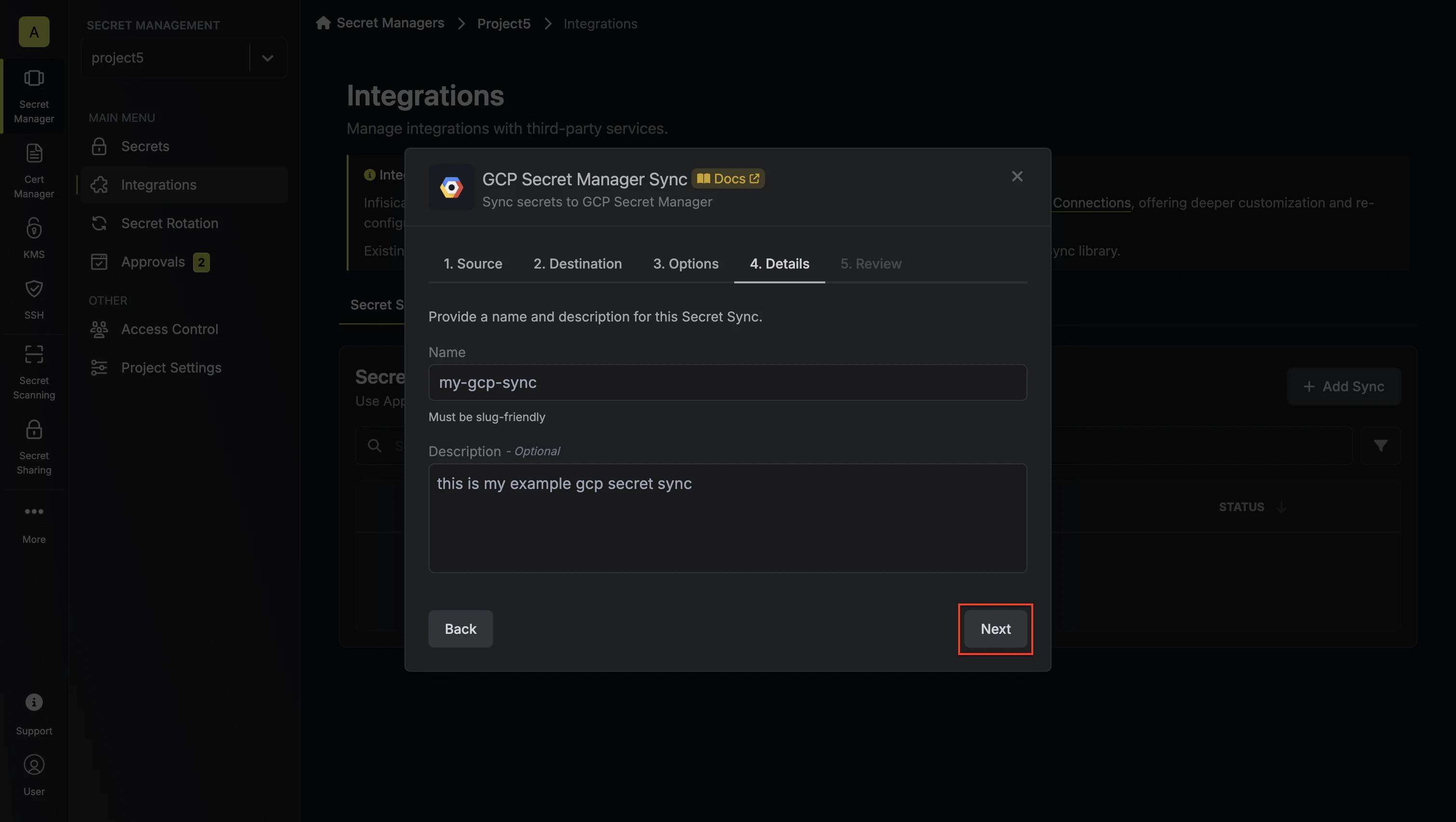Switch to the 2. Destination step
This screenshot has width=1456, height=822.
pyautogui.click(x=578, y=264)
